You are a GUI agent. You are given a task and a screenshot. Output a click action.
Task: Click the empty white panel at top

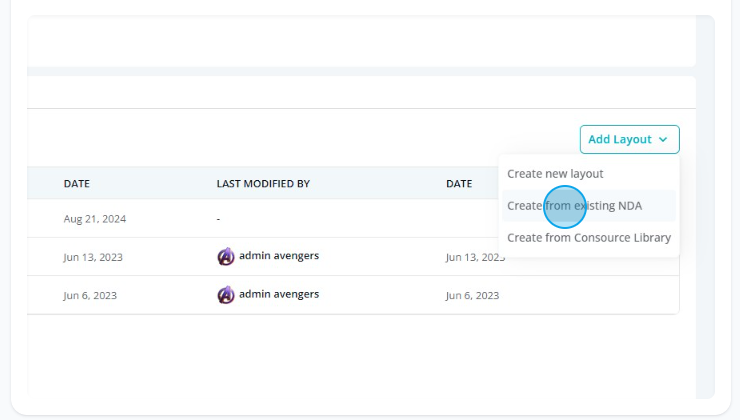tap(362, 41)
